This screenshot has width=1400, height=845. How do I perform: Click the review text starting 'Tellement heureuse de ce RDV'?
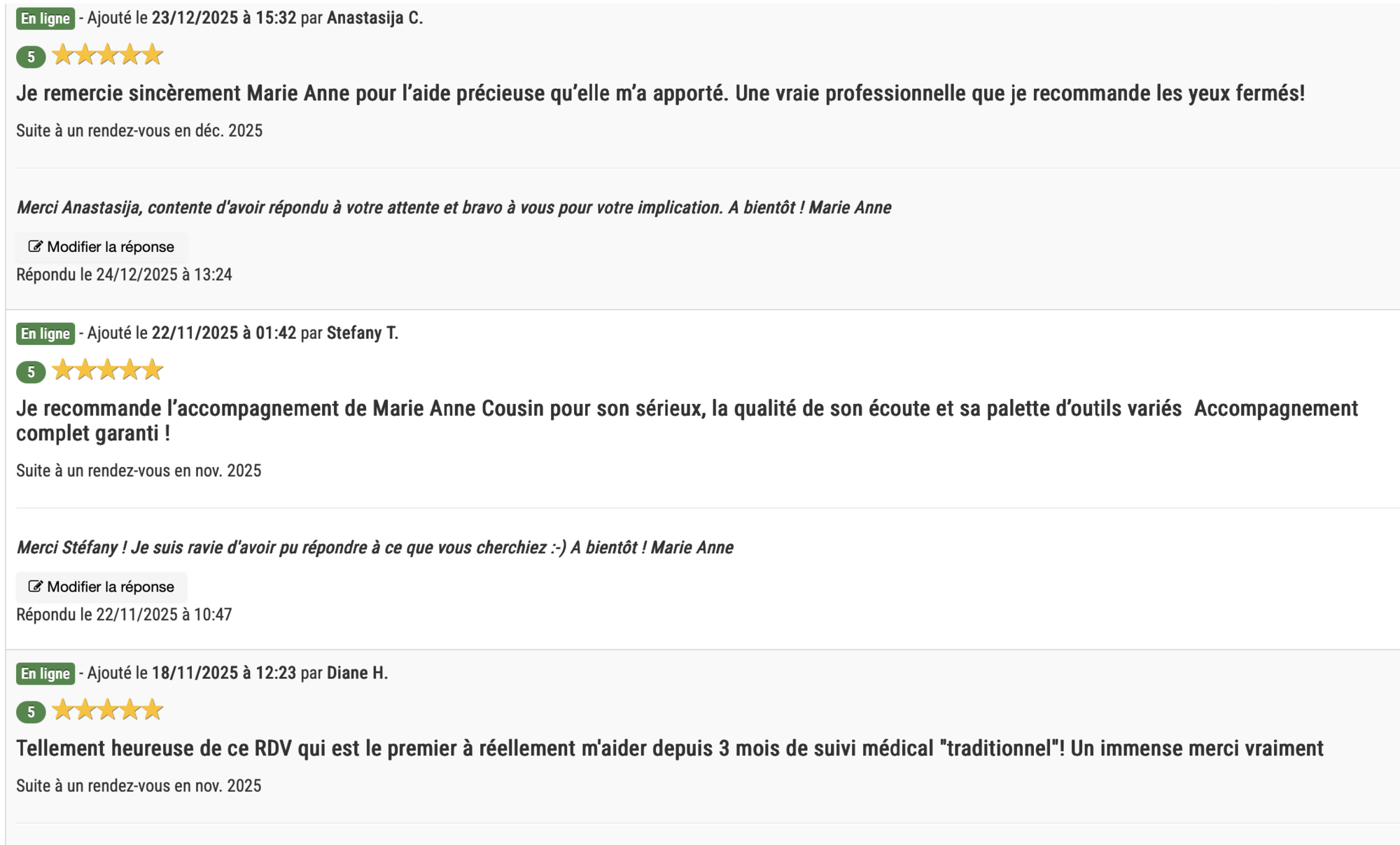[670, 748]
